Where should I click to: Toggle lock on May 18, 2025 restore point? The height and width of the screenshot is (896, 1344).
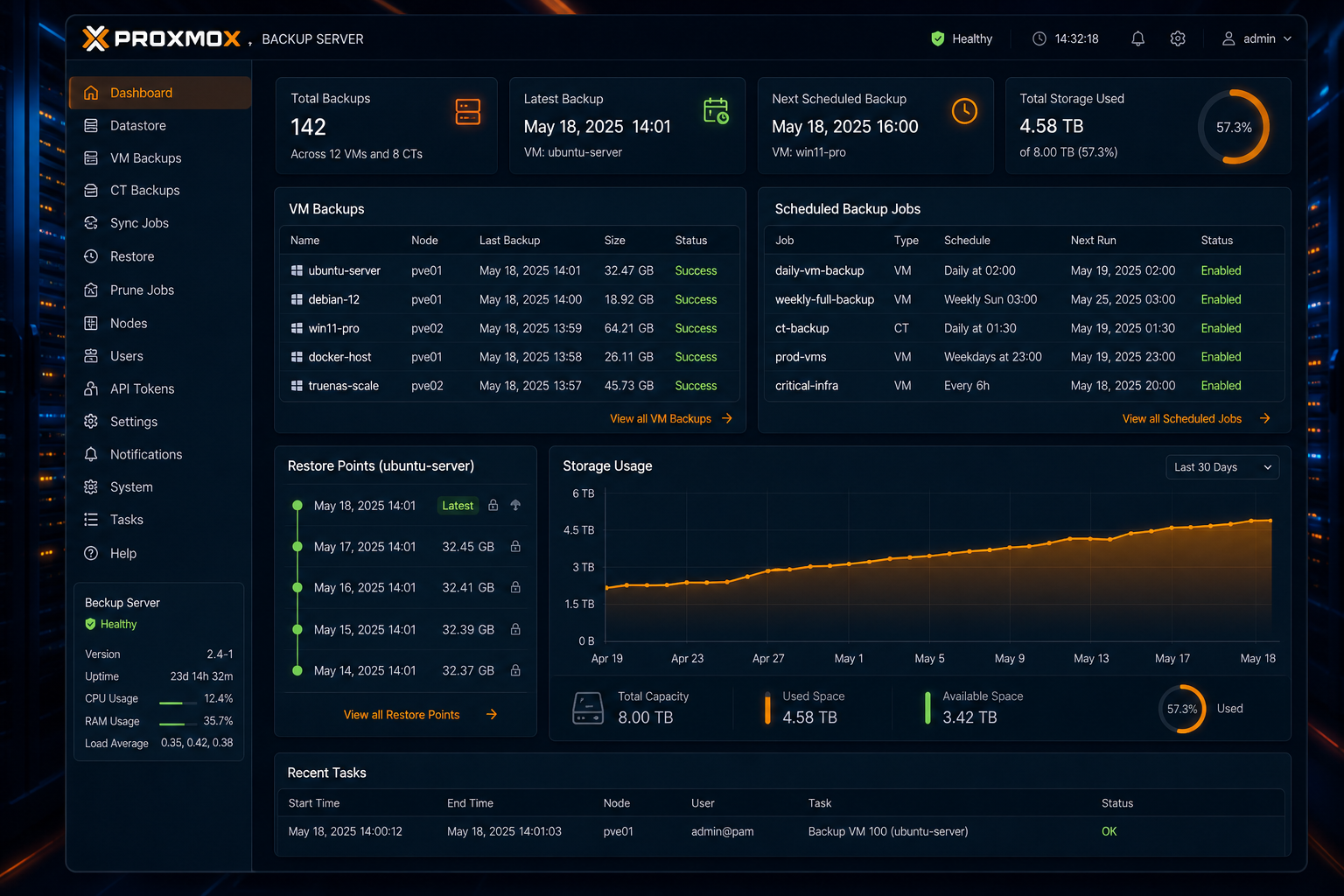tap(493, 506)
